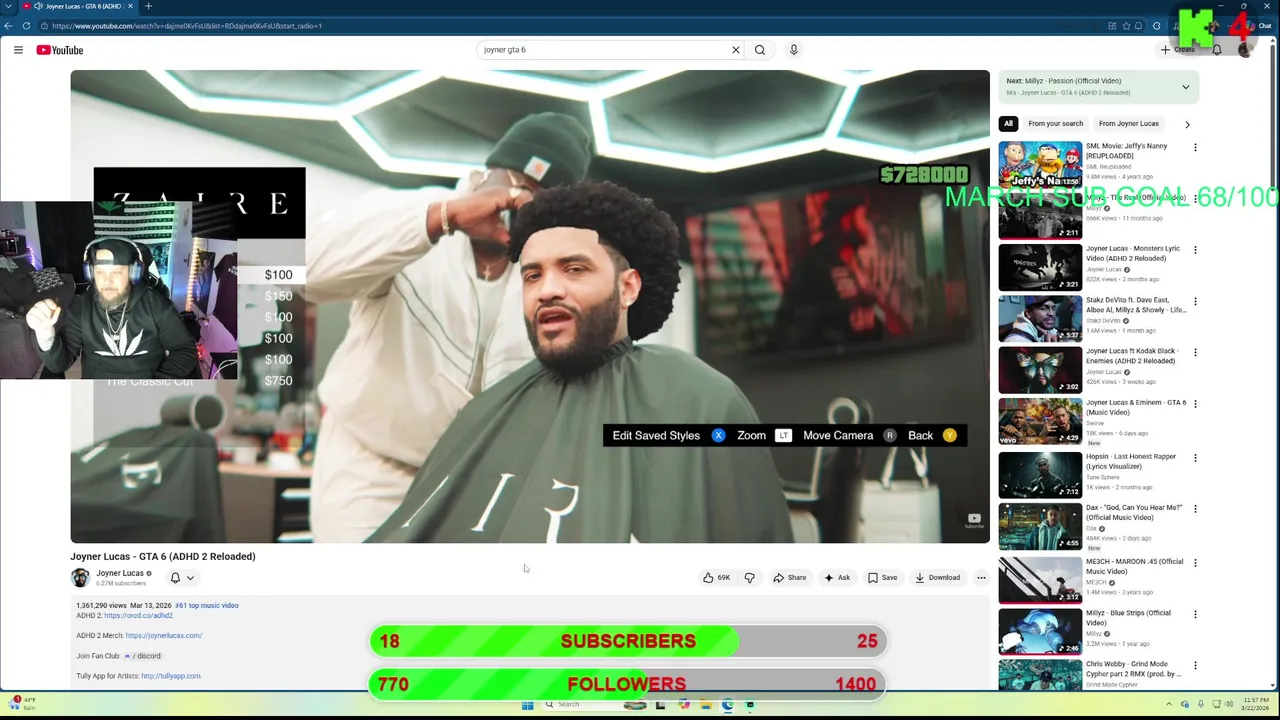The height and width of the screenshot is (720, 1280).
Task: Open options for Monsters Lyric Video
Action: pyautogui.click(x=1195, y=250)
